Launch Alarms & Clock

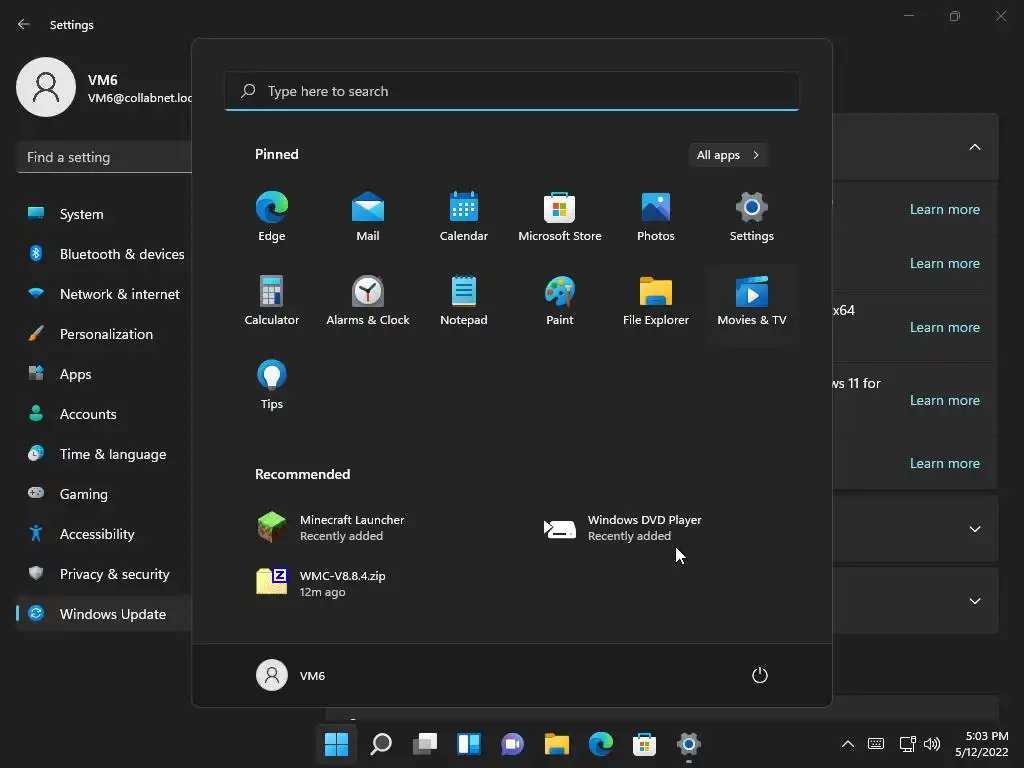[x=368, y=301]
